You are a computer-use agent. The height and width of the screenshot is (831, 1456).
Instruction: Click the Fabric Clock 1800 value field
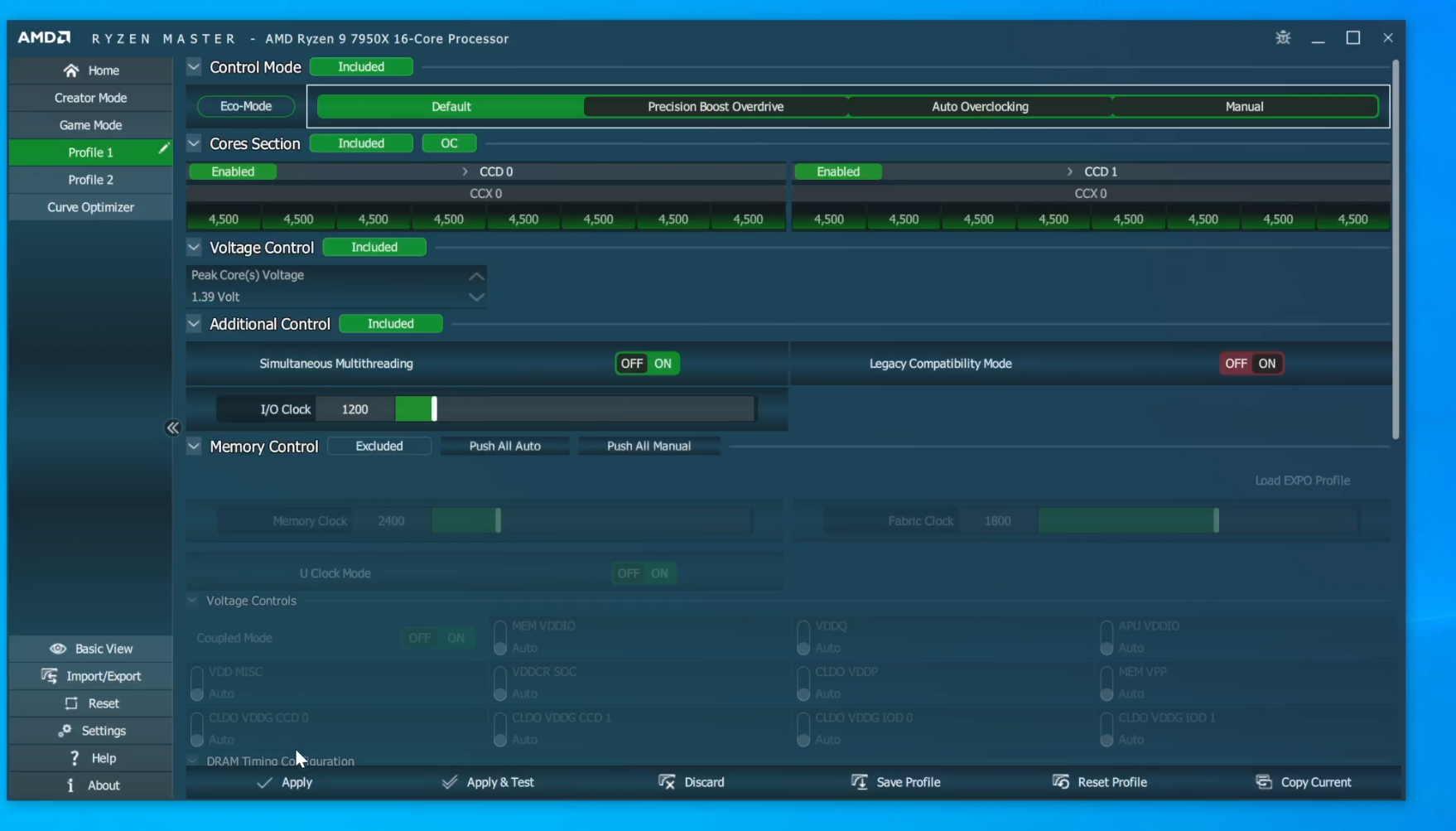pos(997,521)
